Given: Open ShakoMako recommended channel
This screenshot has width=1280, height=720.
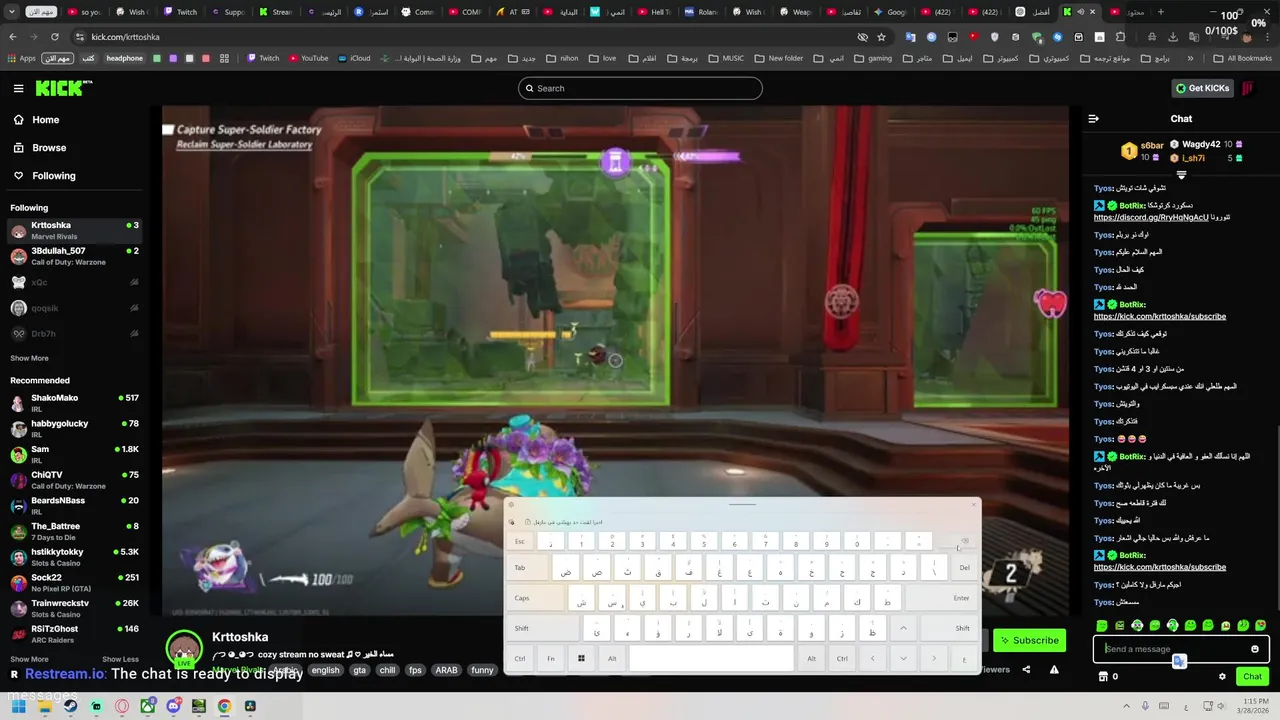Looking at the screenshot, I should (72, 403).
